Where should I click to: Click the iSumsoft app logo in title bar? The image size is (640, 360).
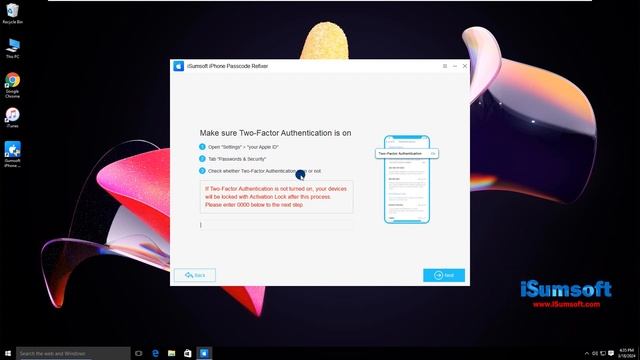click(178, 66)
